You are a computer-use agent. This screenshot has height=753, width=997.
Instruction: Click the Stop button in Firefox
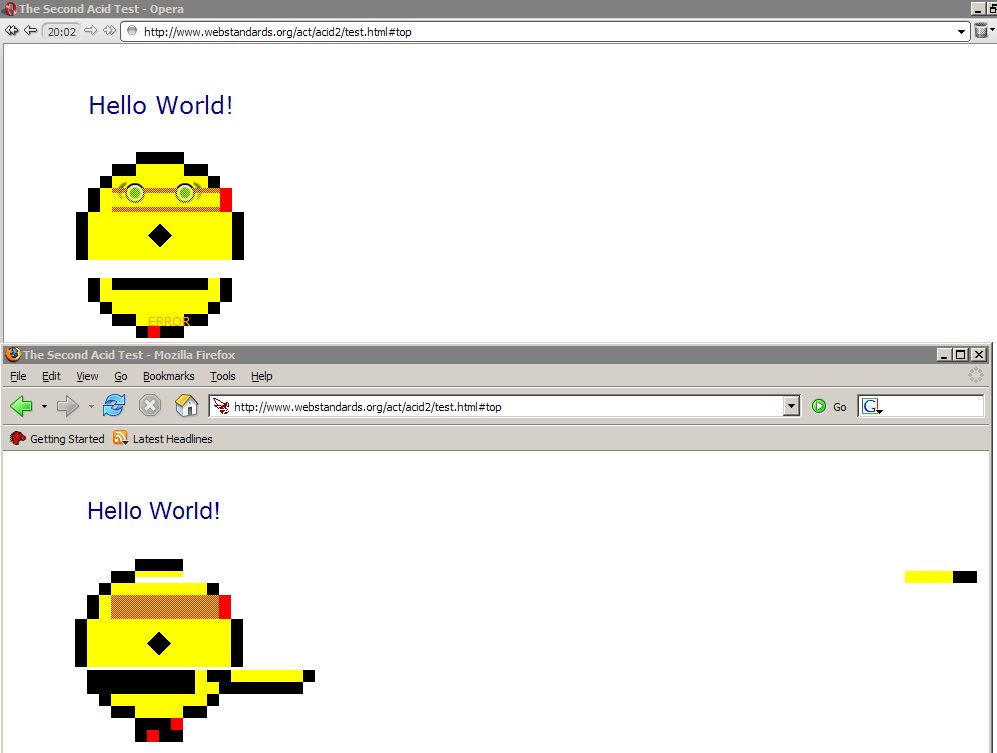[x=150, y=406]
